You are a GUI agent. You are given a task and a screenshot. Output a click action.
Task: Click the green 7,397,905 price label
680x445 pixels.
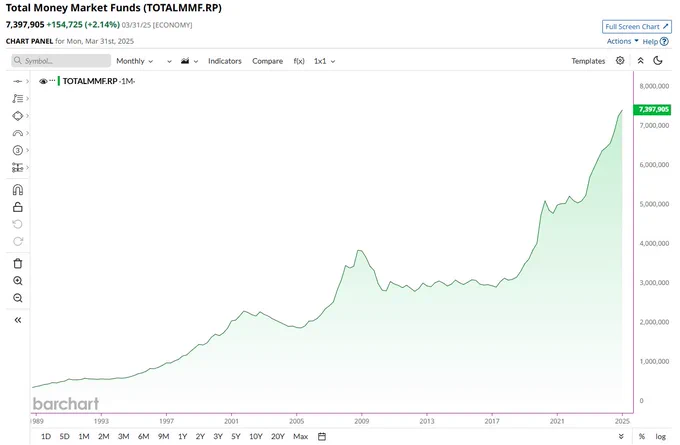click(x=652, y=109)
